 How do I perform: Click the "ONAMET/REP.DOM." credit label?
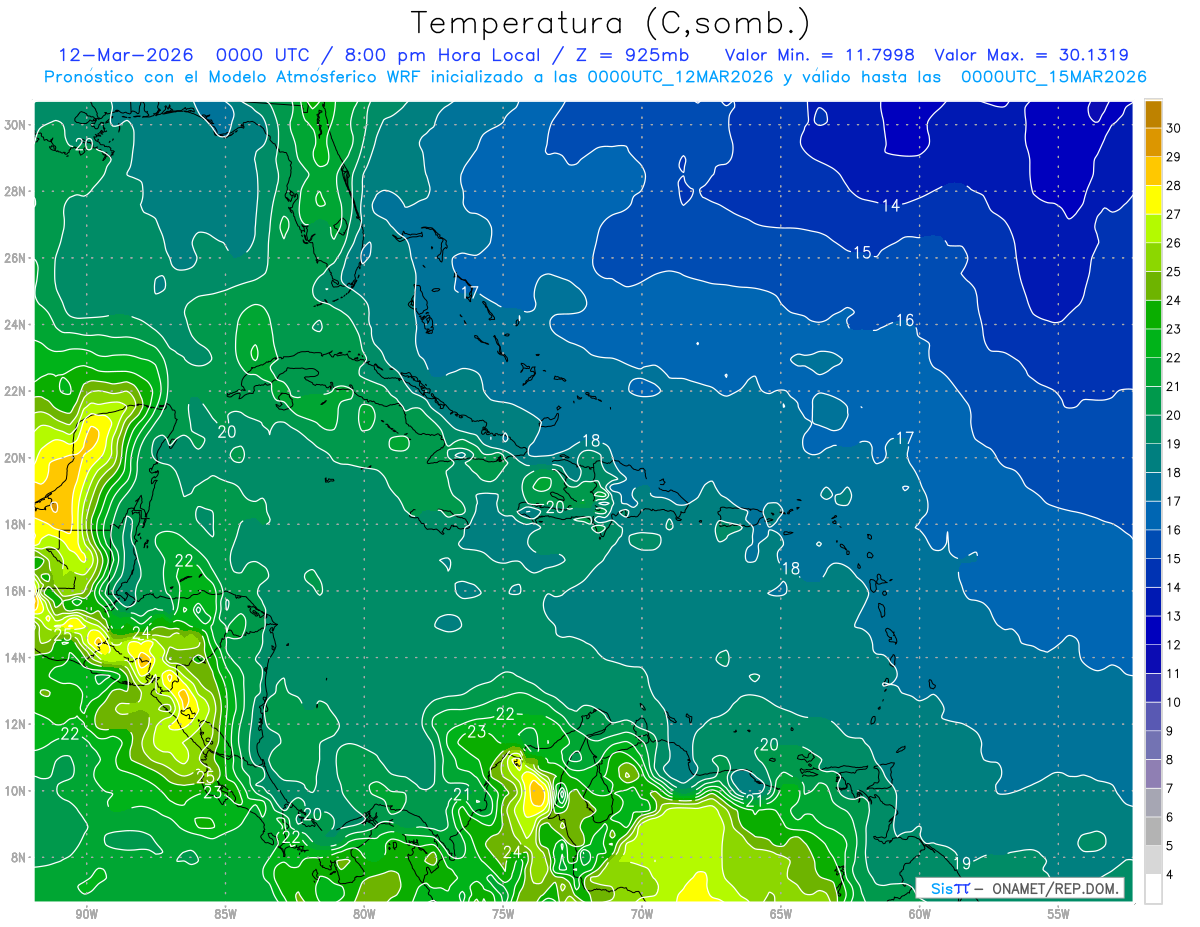click(x=1054, y=889)
